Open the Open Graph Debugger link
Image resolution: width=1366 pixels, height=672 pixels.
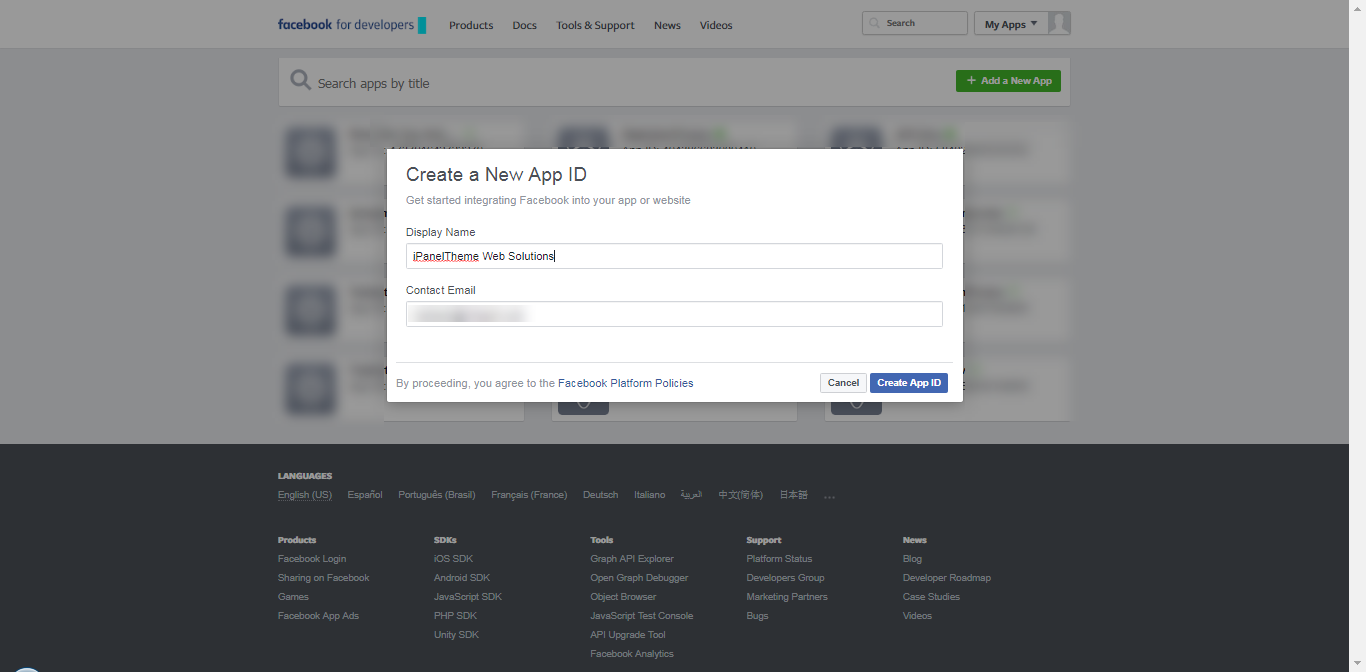click(x=639, y=578)
